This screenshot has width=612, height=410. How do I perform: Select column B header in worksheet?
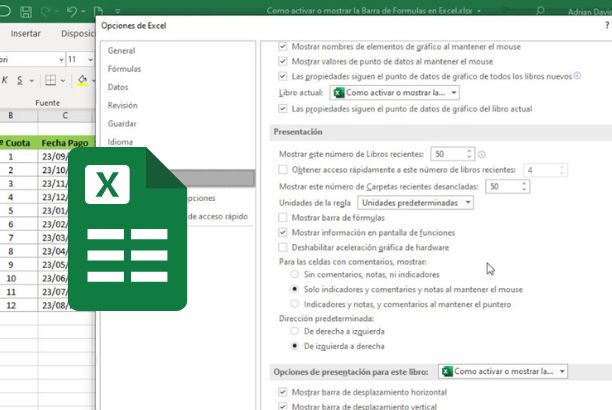[x=11, y=116]
